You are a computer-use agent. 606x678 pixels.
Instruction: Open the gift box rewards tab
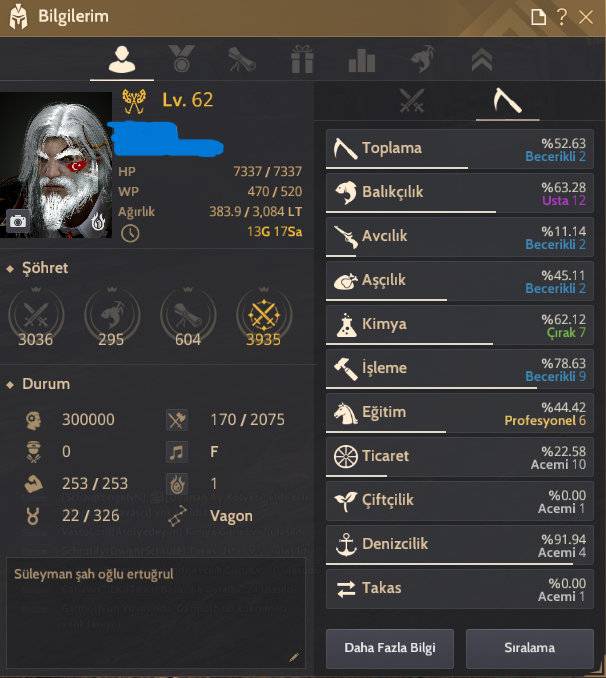[x=302, y=59]
